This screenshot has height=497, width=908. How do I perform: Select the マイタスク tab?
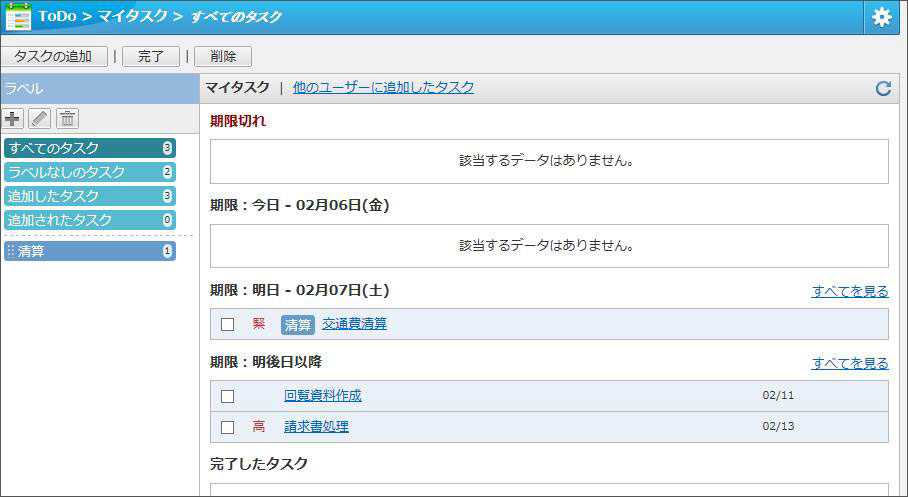237,88
